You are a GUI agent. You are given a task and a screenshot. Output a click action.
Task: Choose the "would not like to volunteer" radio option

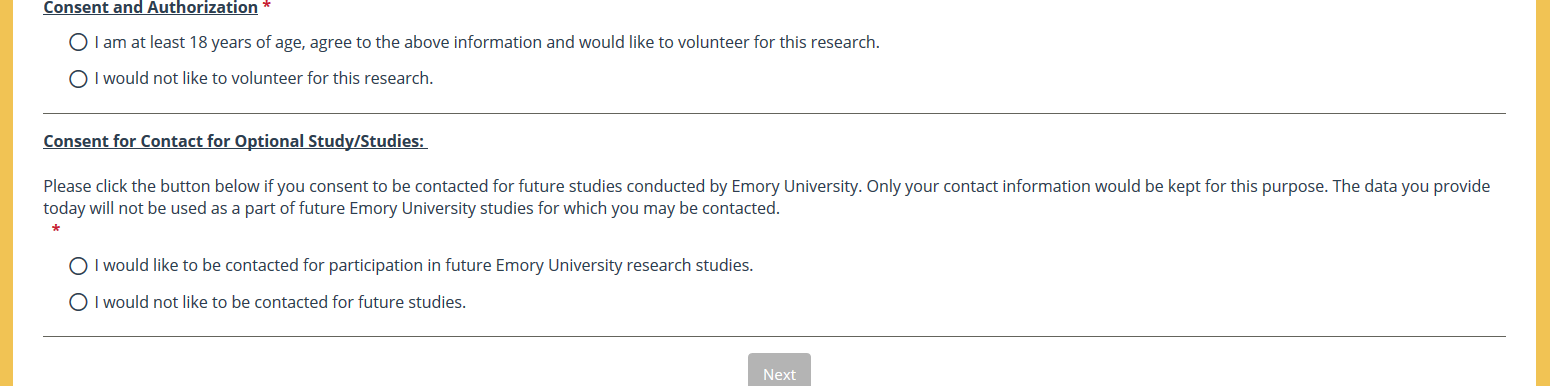(79, 79)
